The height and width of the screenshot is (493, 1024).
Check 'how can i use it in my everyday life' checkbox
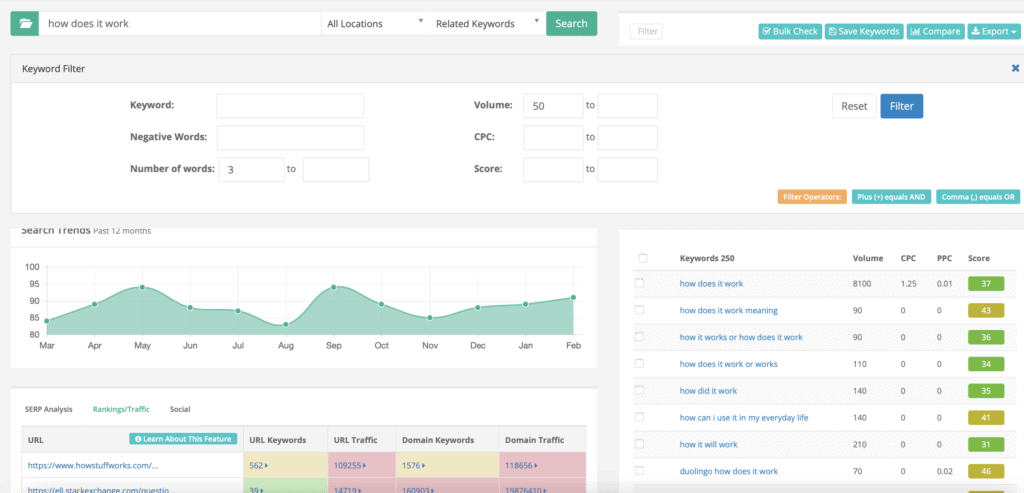tap(639, 417)
